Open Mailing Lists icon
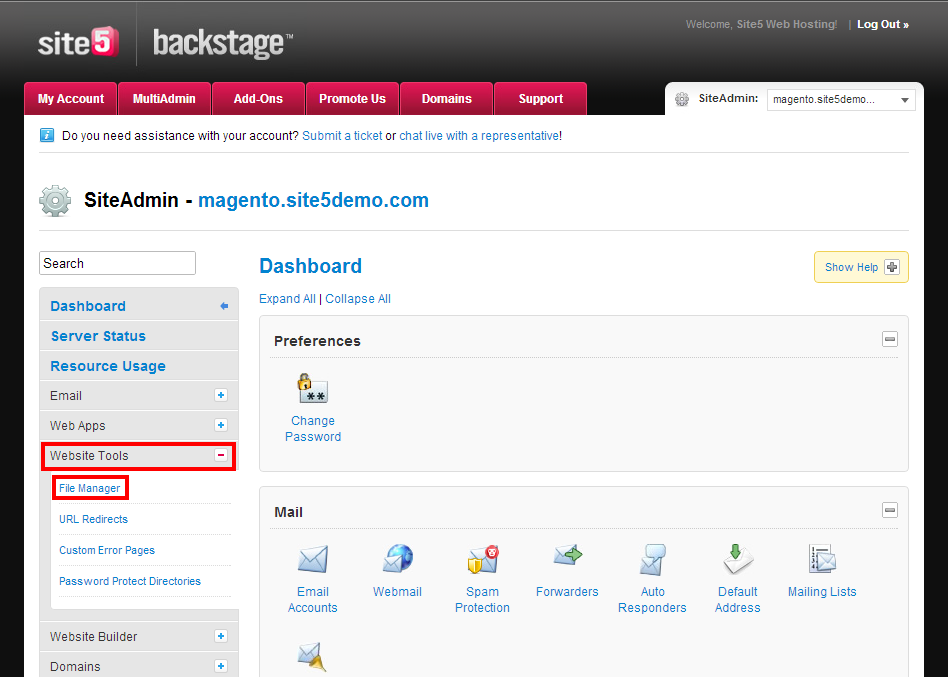 (x=822, y=558)
